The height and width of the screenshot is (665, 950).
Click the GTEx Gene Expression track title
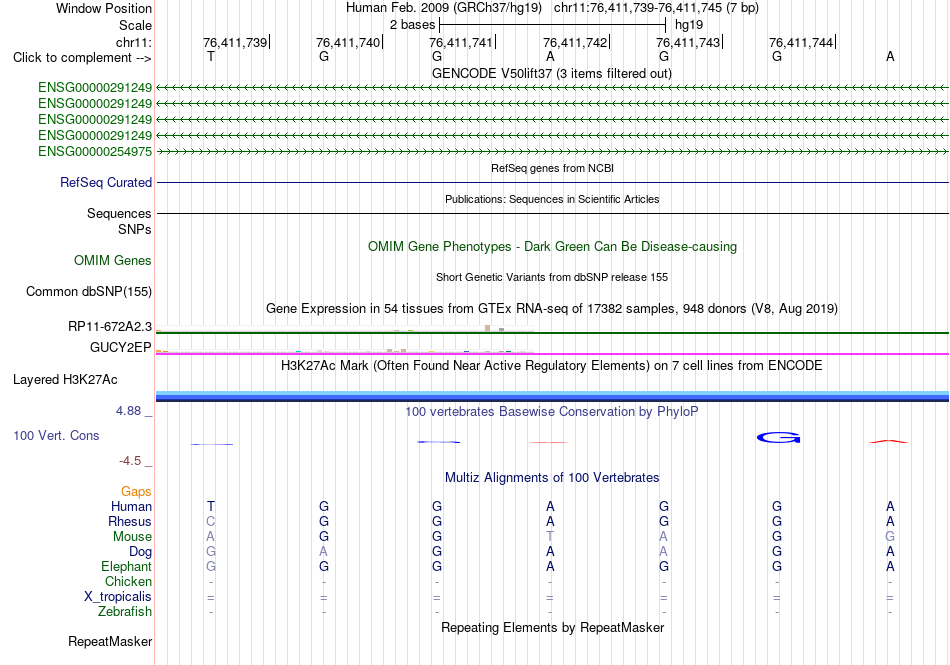[x=552, y=308]
